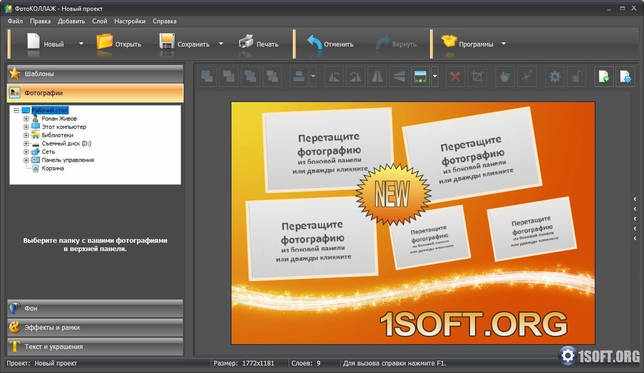This screenshot has width=644, height=373.
Task: Expand the Этот компьютер tree node
Action: (26, 127)
